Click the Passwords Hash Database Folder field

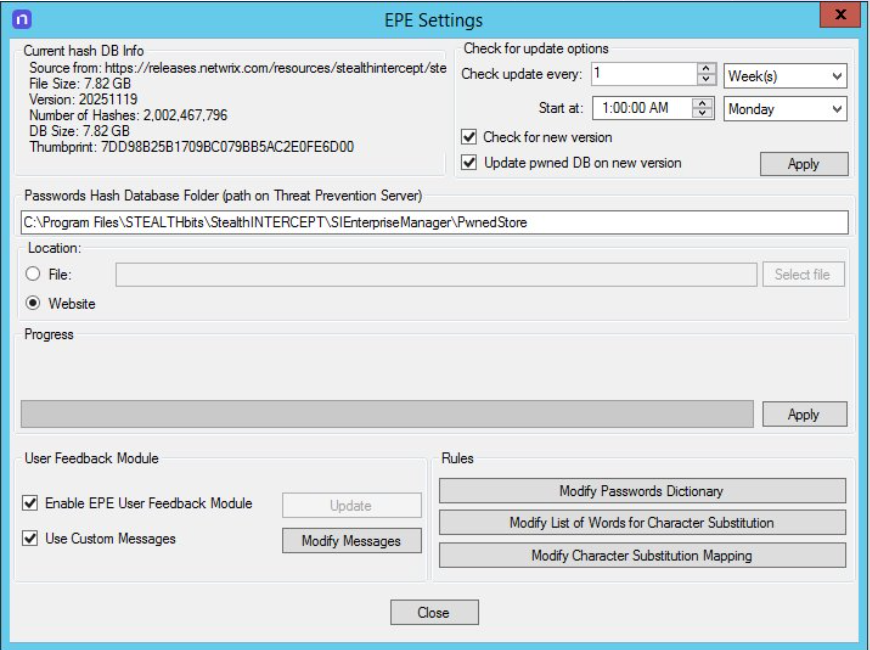433,222
